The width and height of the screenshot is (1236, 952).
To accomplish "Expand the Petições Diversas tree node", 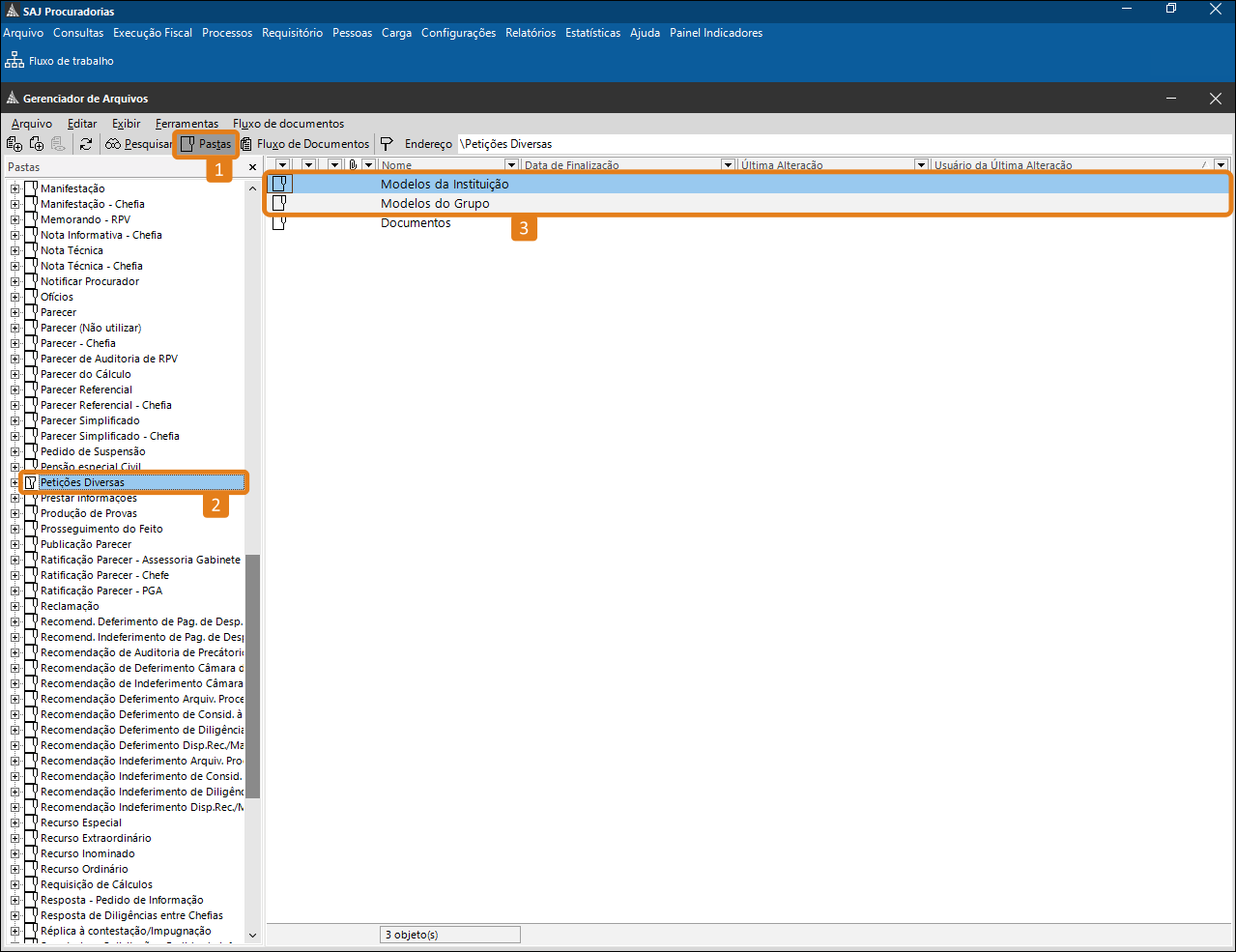I will tap(14, 482).
